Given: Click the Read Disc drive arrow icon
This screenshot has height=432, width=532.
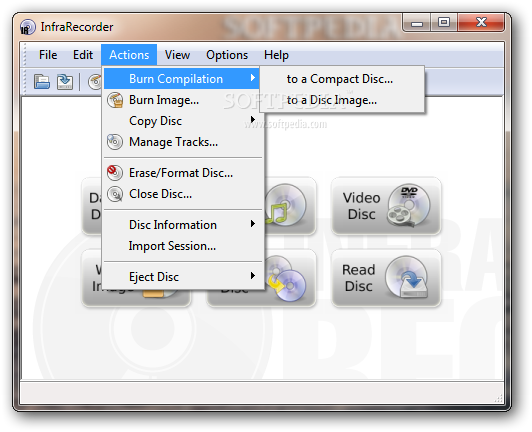Looking at the screenshot, I should [x=407, y=278].
